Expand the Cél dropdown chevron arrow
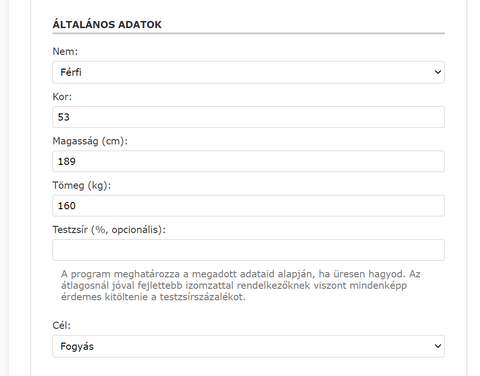This screenshot has width=480, height=376. click(438, 346)
